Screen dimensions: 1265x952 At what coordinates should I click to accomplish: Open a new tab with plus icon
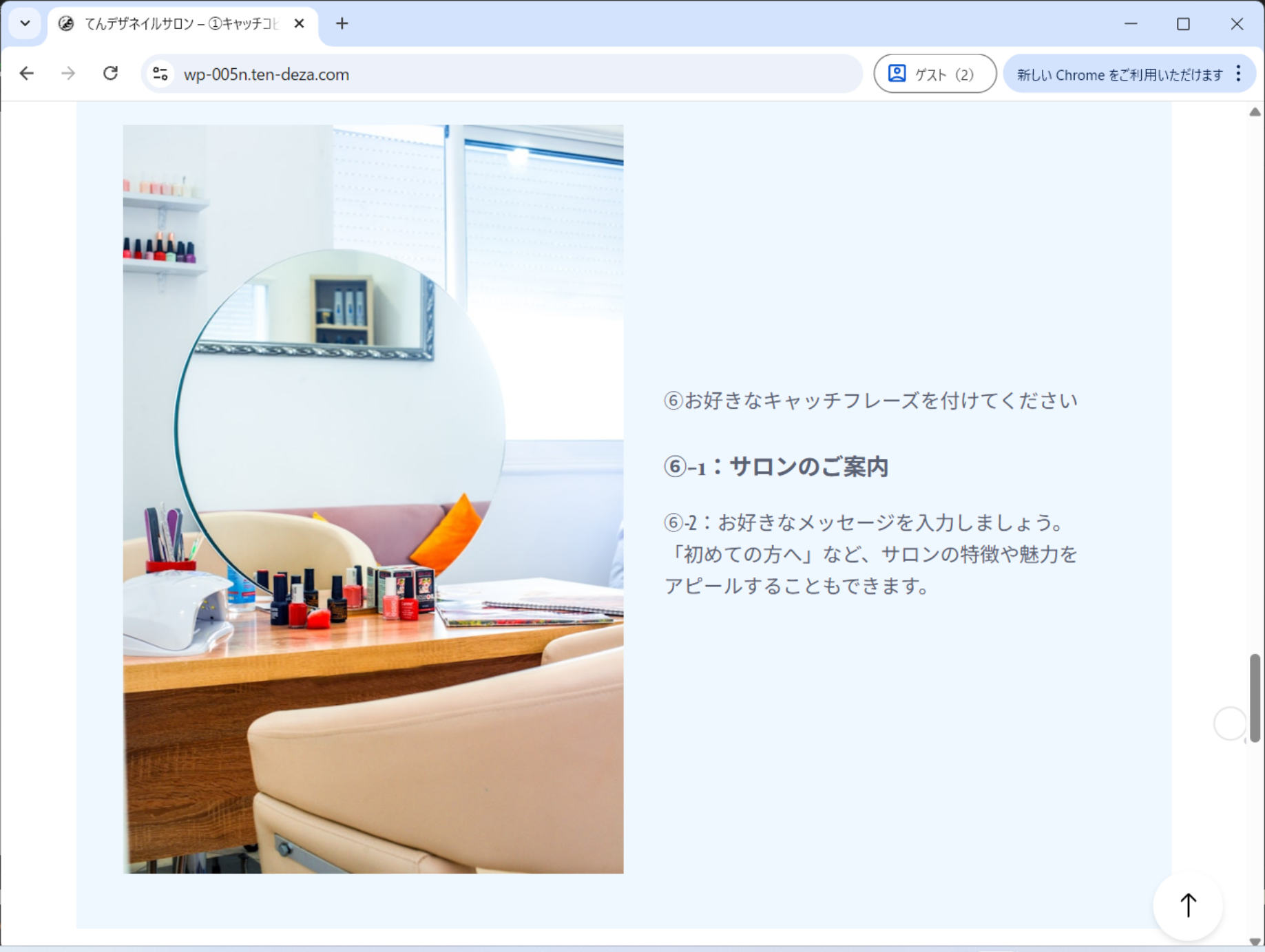342,24
